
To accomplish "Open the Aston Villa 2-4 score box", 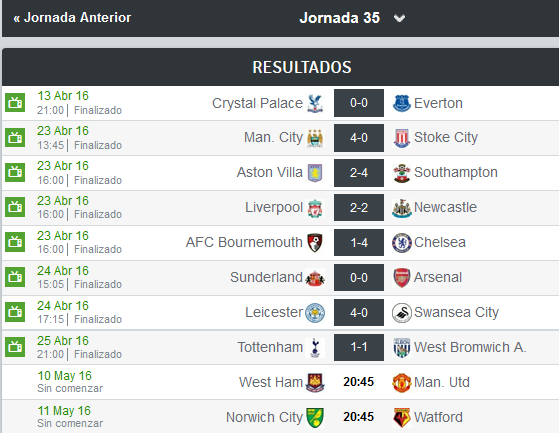I will pyautogui.click(x=359, y=173).
